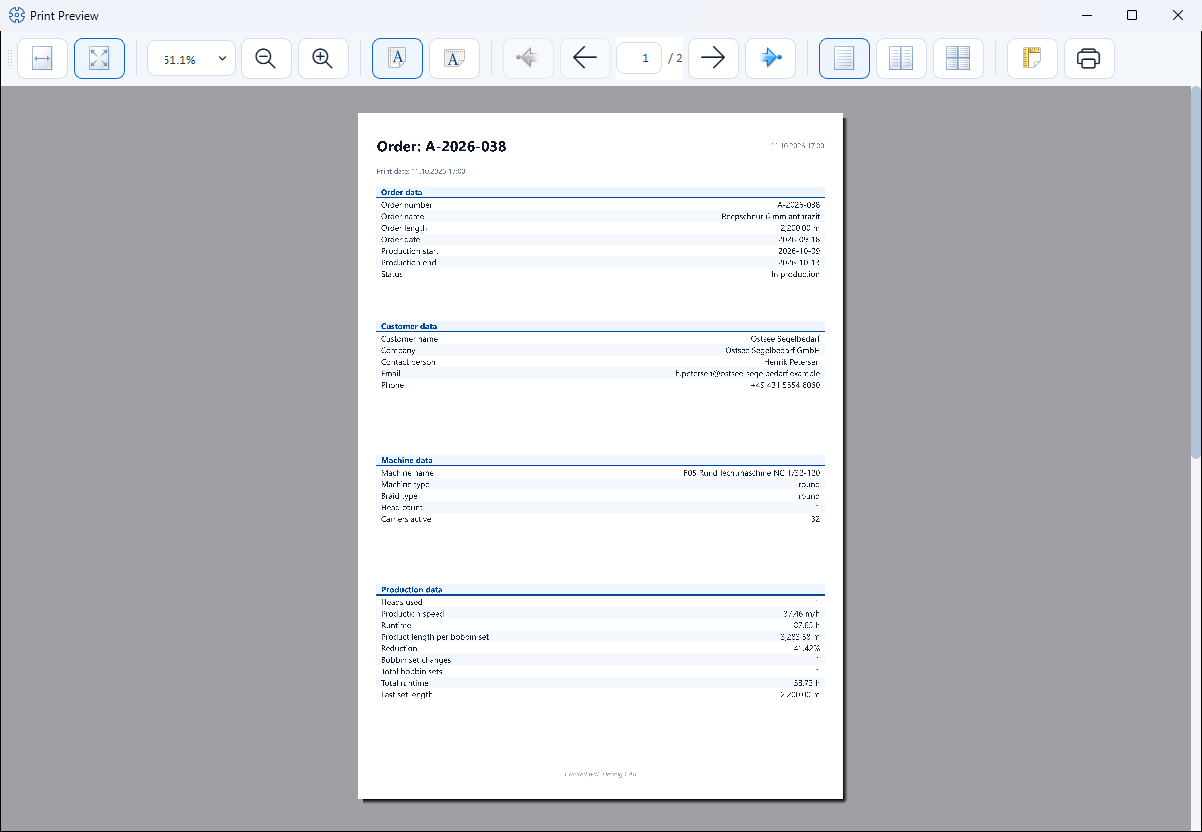1202x832 pixels.
Task: Switch to landscape page orientation
Action: pyautogui.click(x=454, y=59)
